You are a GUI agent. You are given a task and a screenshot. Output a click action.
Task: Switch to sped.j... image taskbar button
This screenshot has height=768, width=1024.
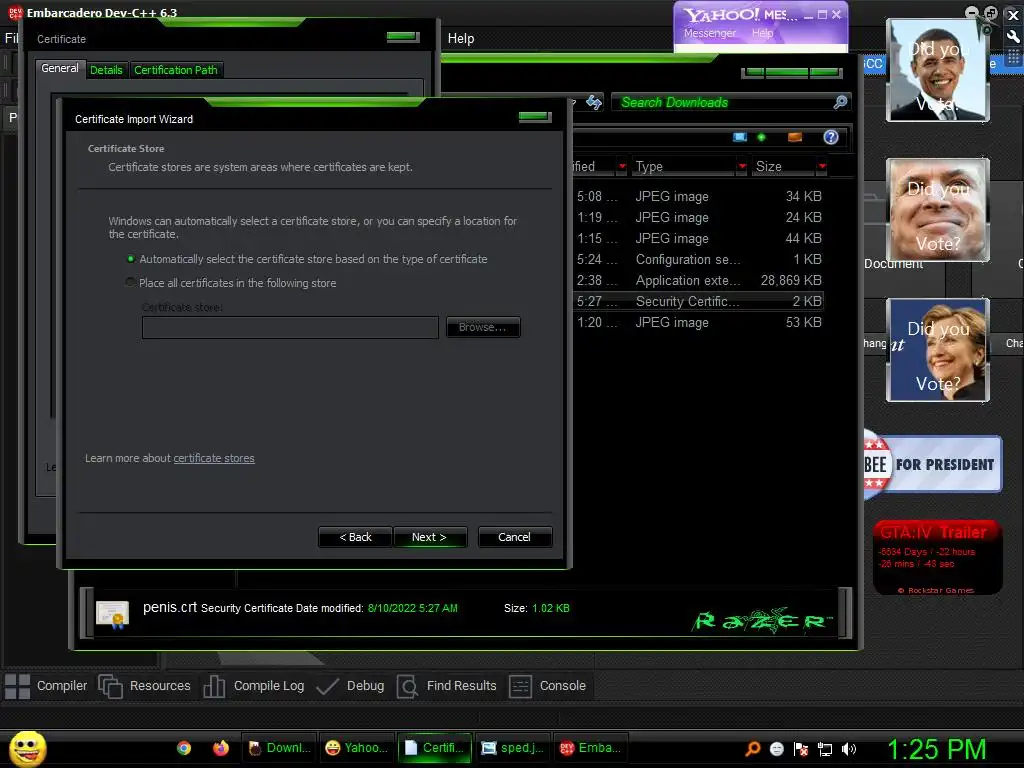click(x=513, y=748)
